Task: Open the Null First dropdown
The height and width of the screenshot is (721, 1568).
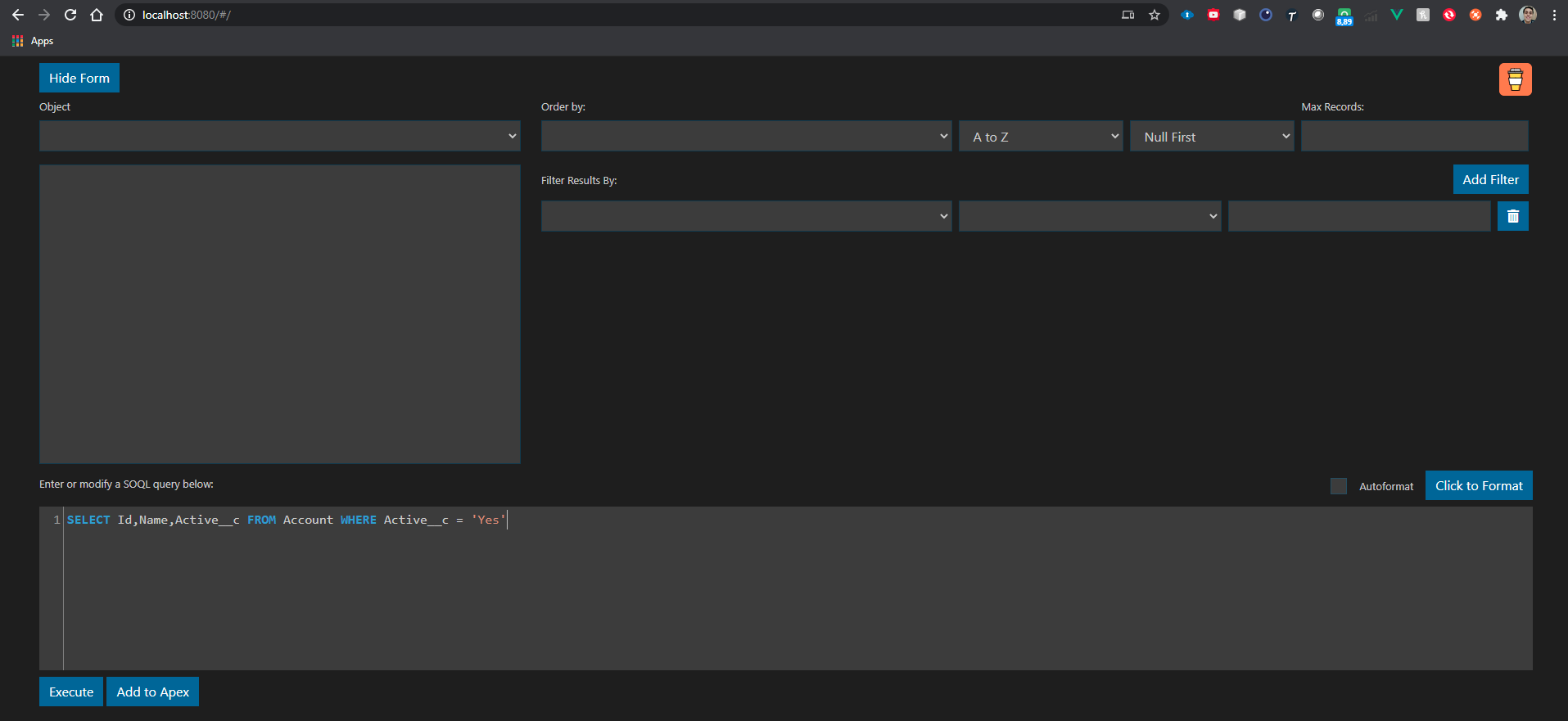Action: [1213, 136]
